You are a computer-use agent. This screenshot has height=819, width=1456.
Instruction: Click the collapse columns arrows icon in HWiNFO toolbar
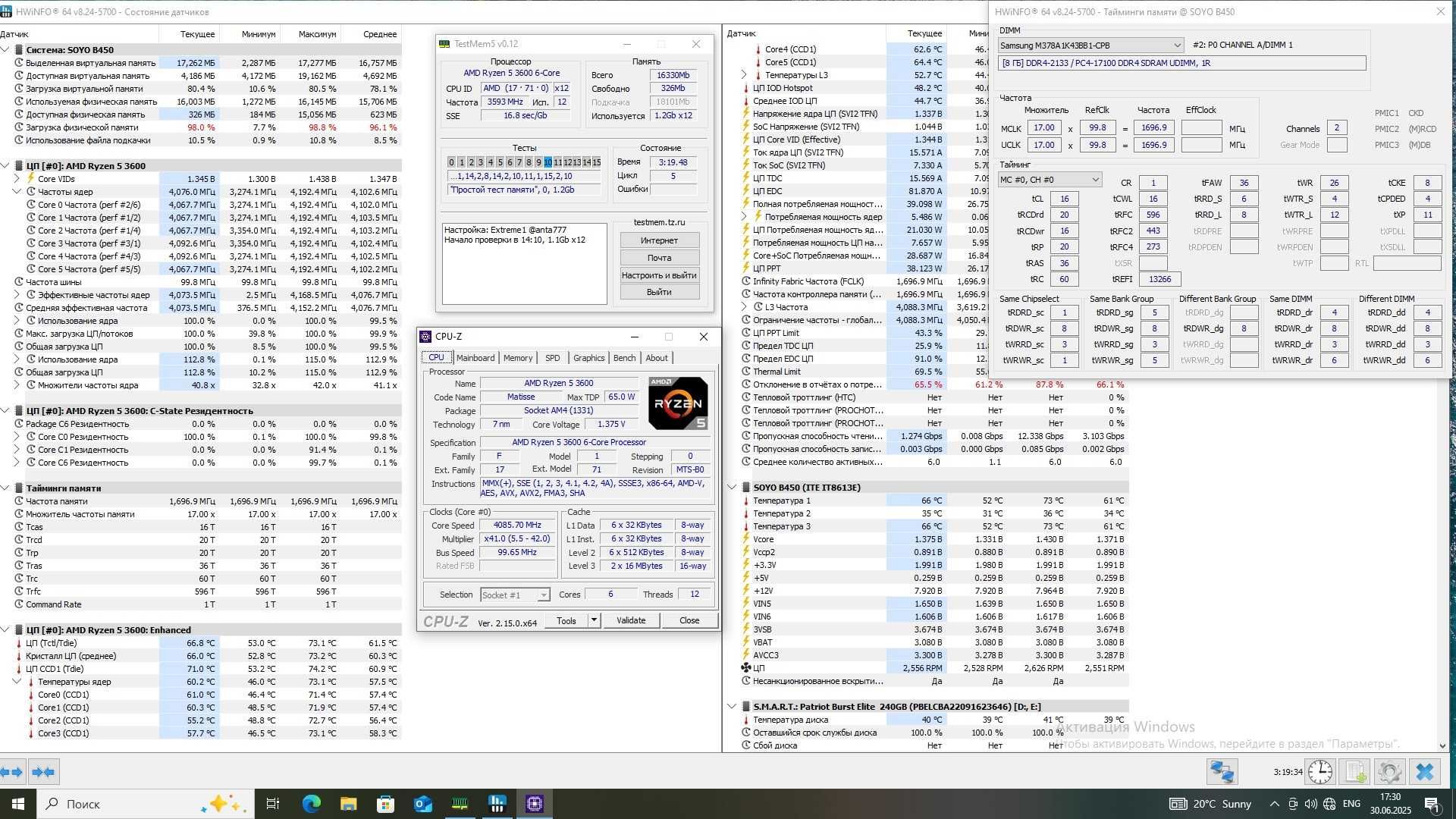click(43, 772)
